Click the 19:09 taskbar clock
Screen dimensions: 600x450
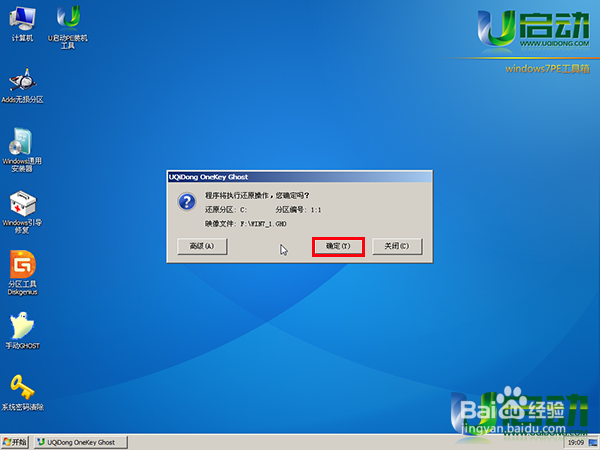[x=576, y=443]
